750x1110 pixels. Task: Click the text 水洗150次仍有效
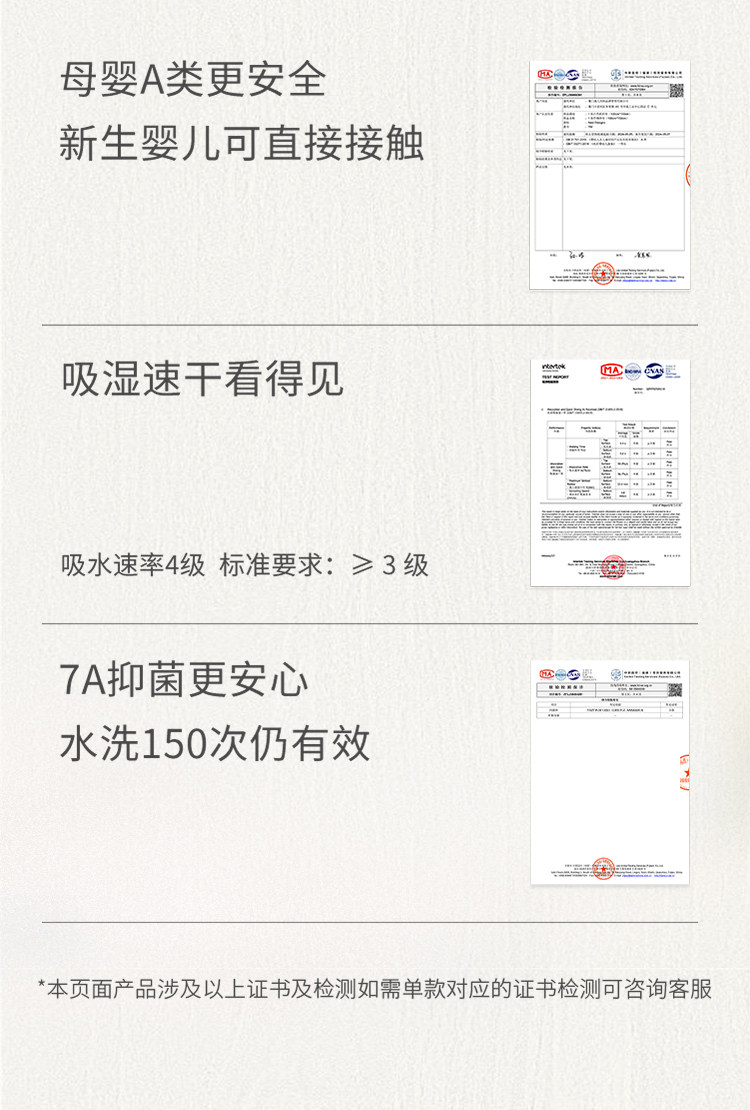215,743
